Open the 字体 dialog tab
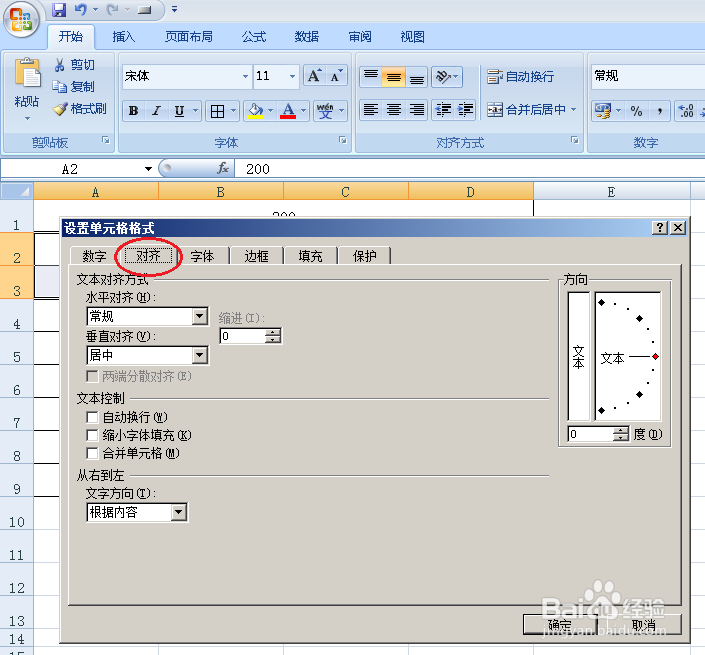Image resolution: width=705 pixels, height=655 pixels. [x=202, y=256]
